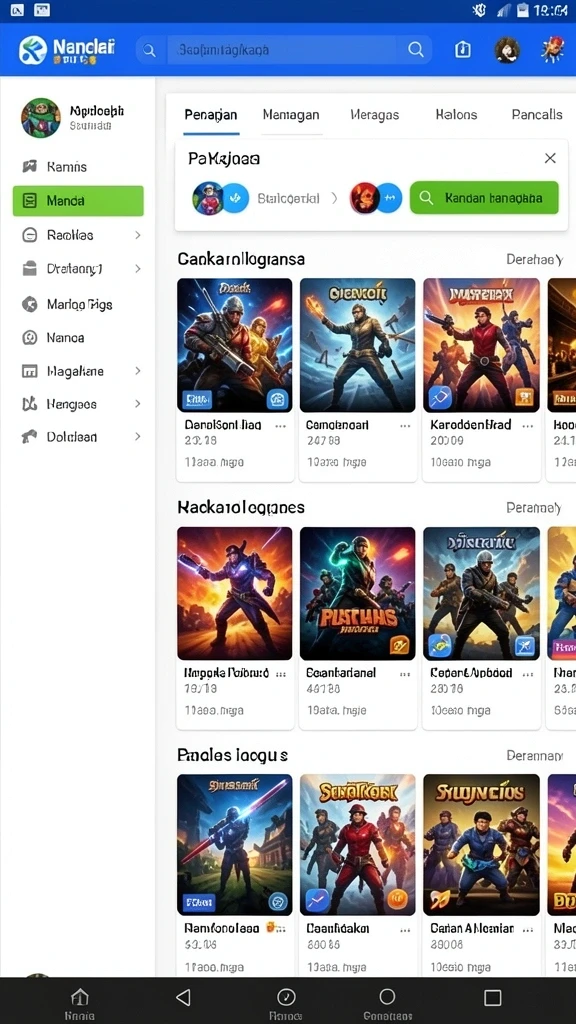576x1024 pixels.
Task: Select the highlighted Manda sidebar item
Action: tap(78, 200)
